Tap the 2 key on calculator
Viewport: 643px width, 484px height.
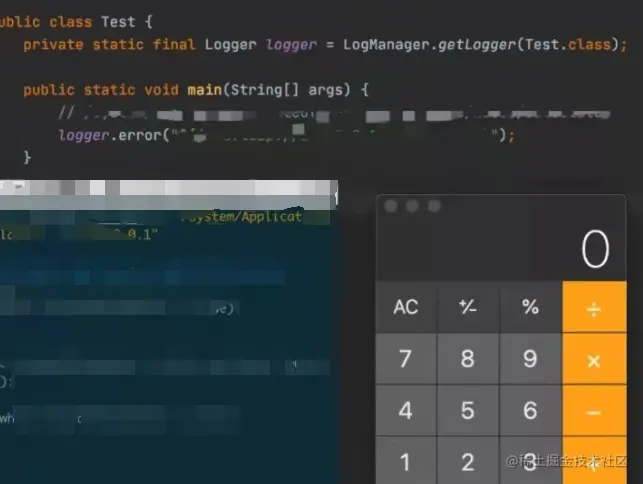tap(468, 461)
